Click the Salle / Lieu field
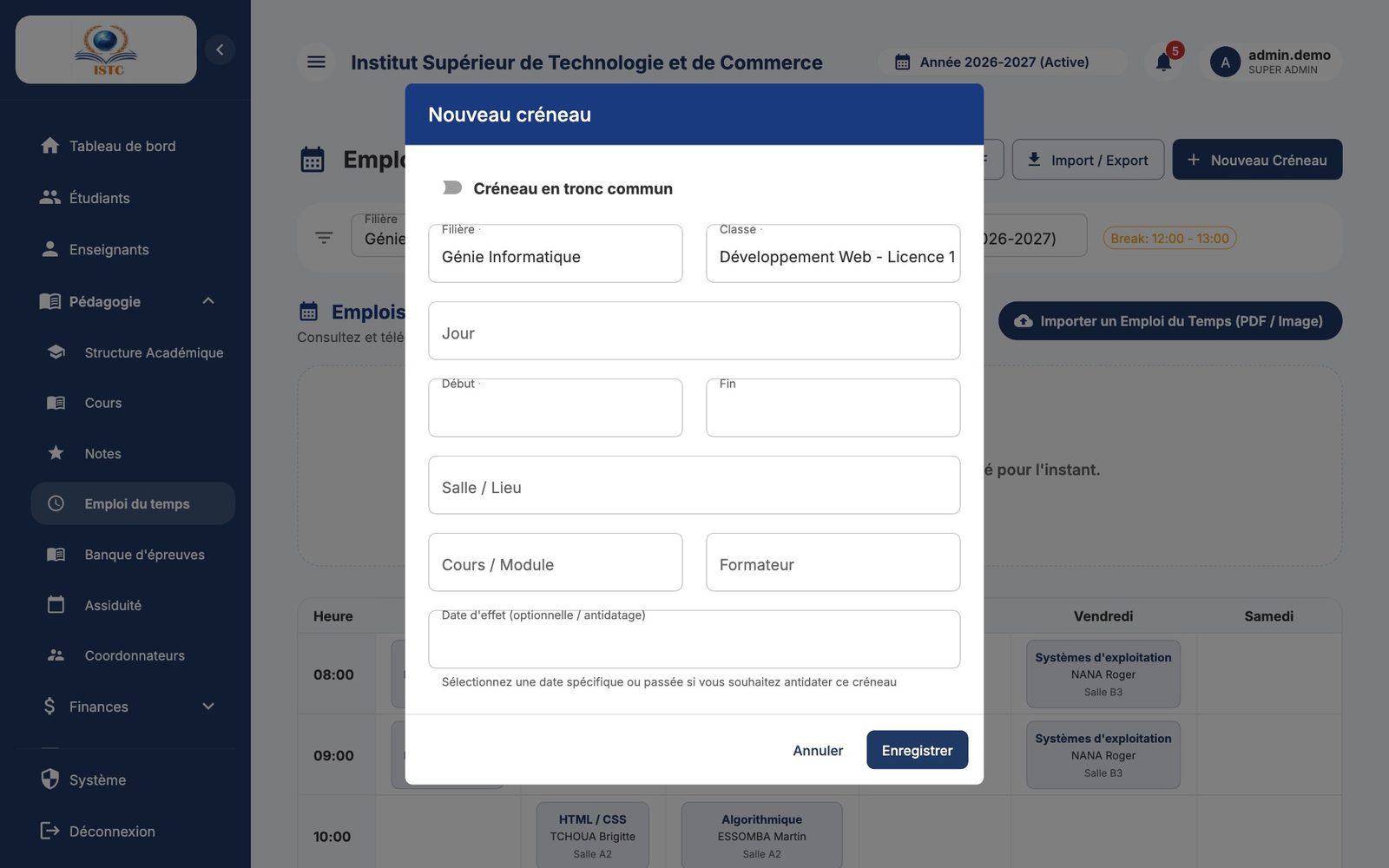The width and height of the screenshot is (1389, 868). tap(694, 485)
